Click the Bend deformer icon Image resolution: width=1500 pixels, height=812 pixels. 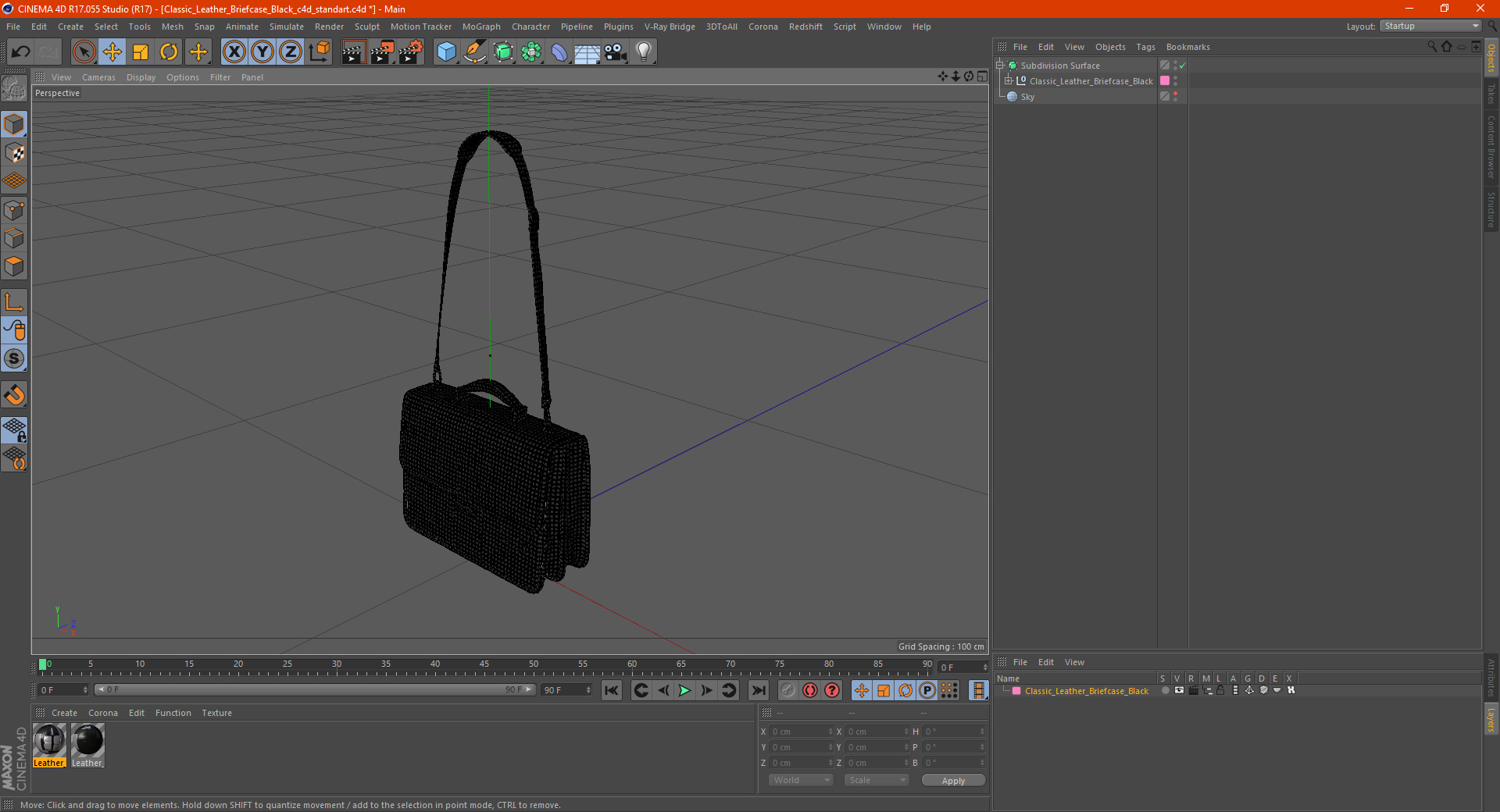pos(559,52)
